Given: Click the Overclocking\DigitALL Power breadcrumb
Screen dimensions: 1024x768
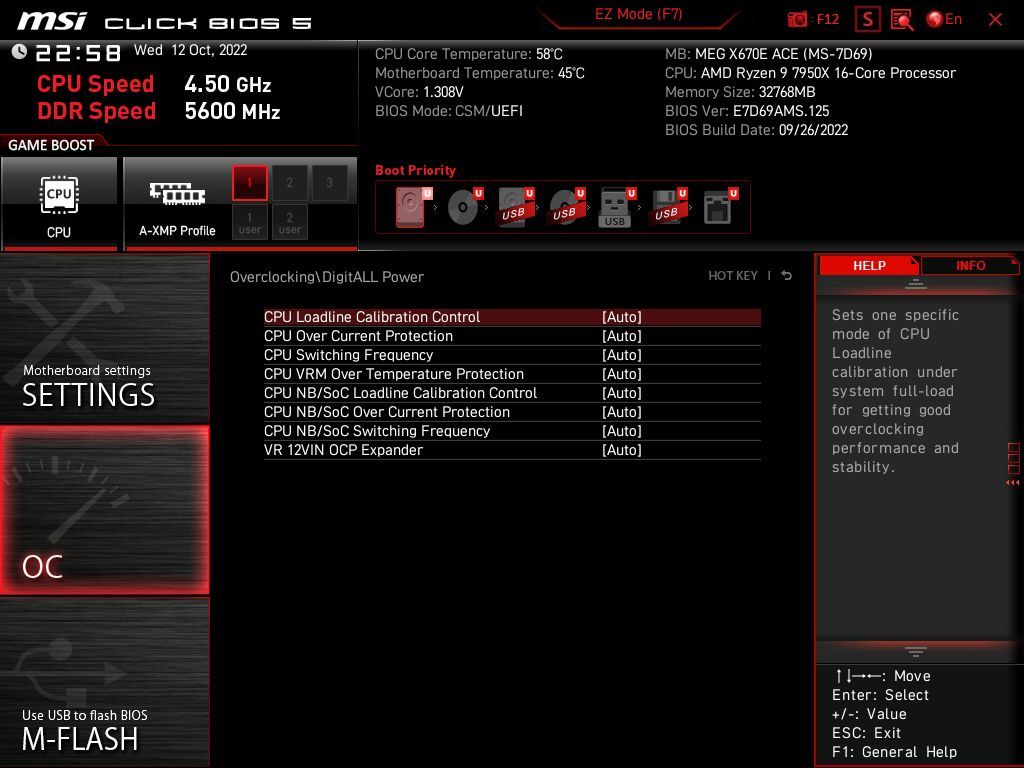Looking at the screenshot, I should click(x=327, y=277).
